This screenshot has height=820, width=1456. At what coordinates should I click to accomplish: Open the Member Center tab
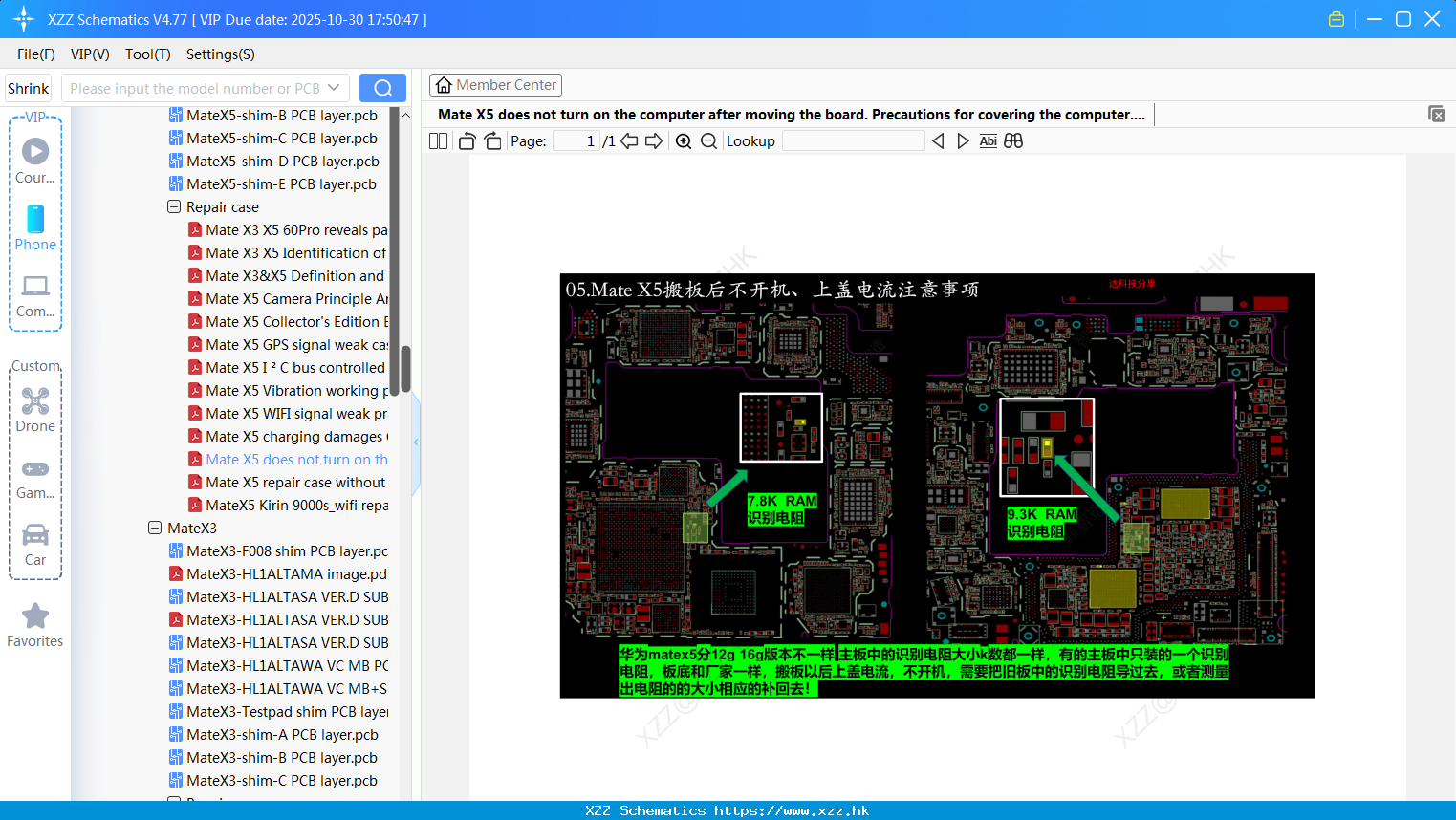tap(495, 85)
